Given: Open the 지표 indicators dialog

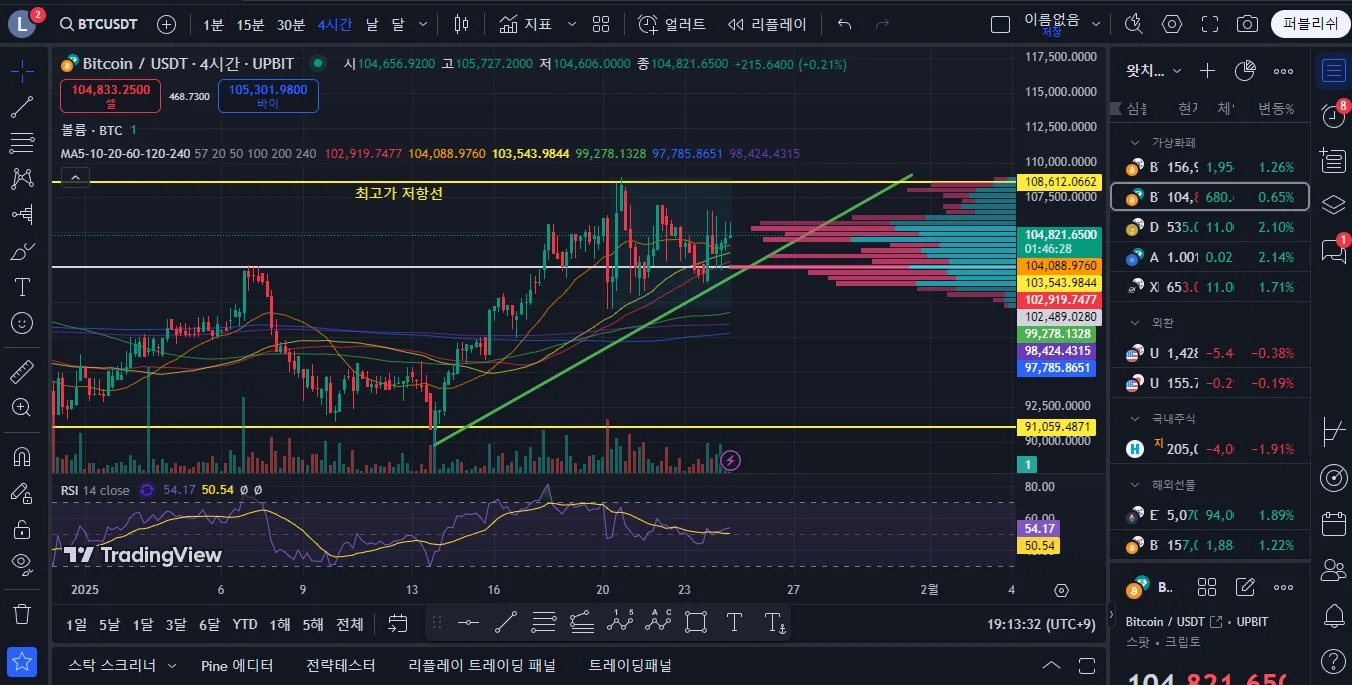Looking at the screenshot, I should coord(525,24).
